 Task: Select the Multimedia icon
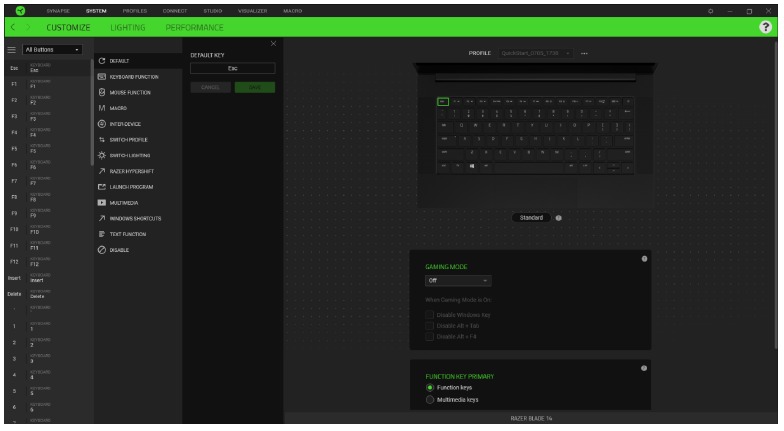tap(102, 202)
